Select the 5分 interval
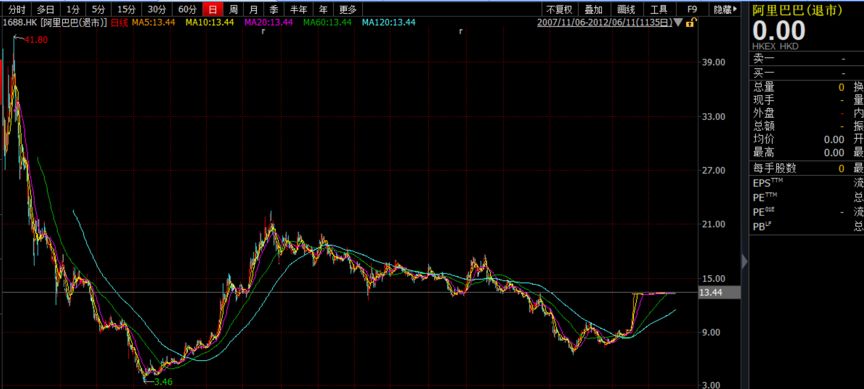This screenshot has width=864, height=389. click(x=98, y=9)
